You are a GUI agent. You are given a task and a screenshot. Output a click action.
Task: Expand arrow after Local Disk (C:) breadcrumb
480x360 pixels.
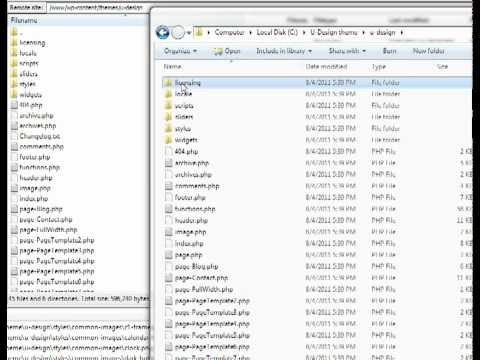(x=304, y=33)
